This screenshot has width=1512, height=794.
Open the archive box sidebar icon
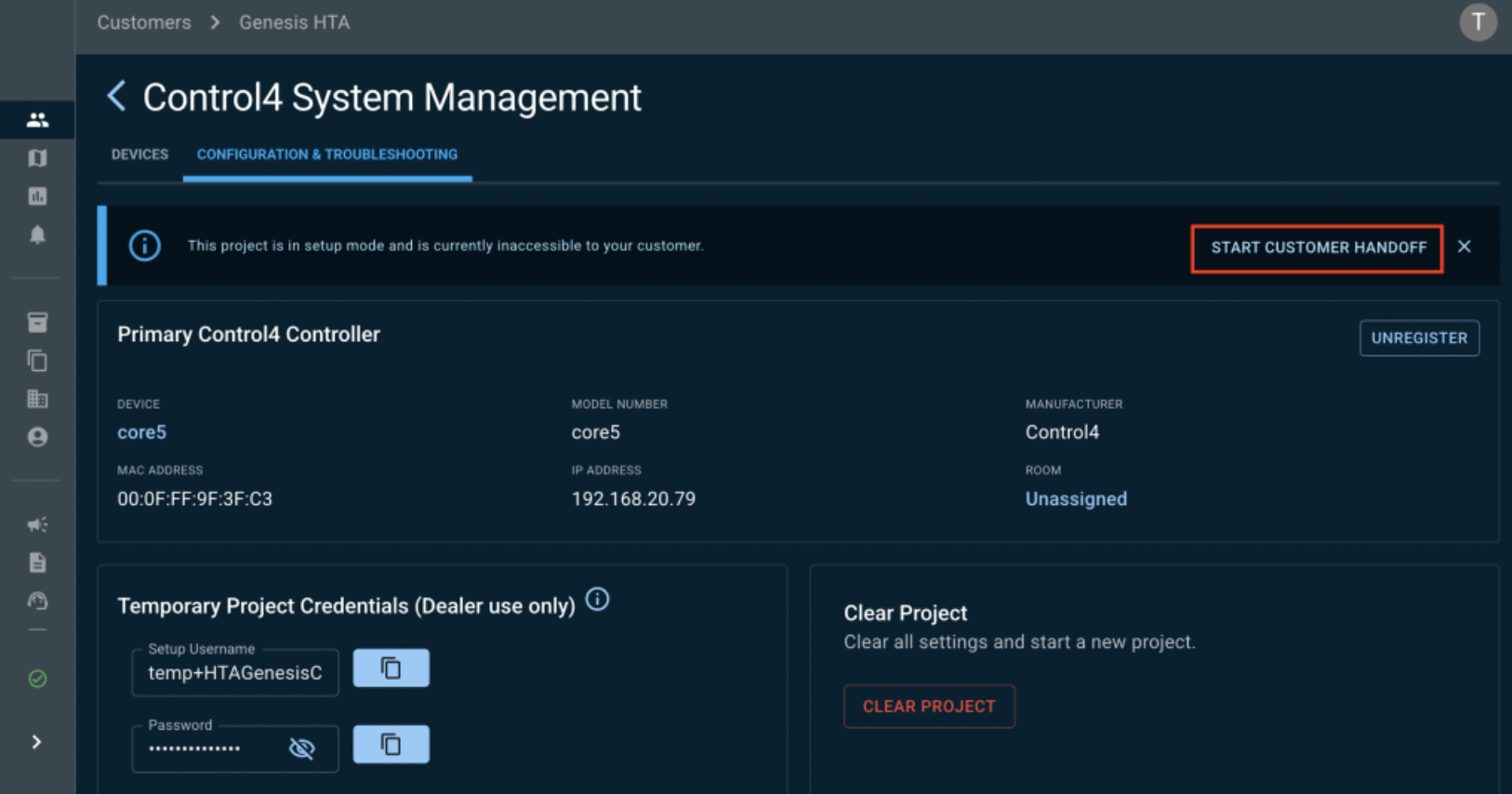pyautogui.click(x=37, y=323)
